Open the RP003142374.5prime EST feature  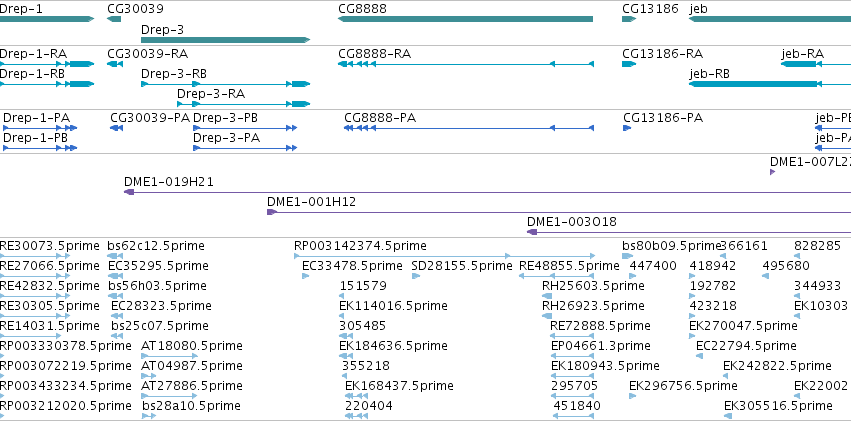point(445,256)
